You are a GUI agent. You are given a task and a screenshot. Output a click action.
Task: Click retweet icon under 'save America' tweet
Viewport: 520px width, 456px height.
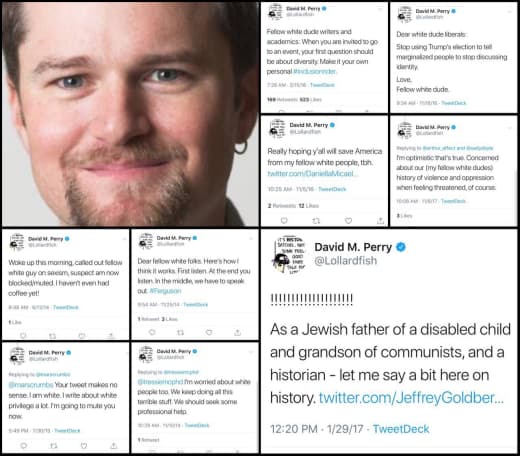coord(316,220)
